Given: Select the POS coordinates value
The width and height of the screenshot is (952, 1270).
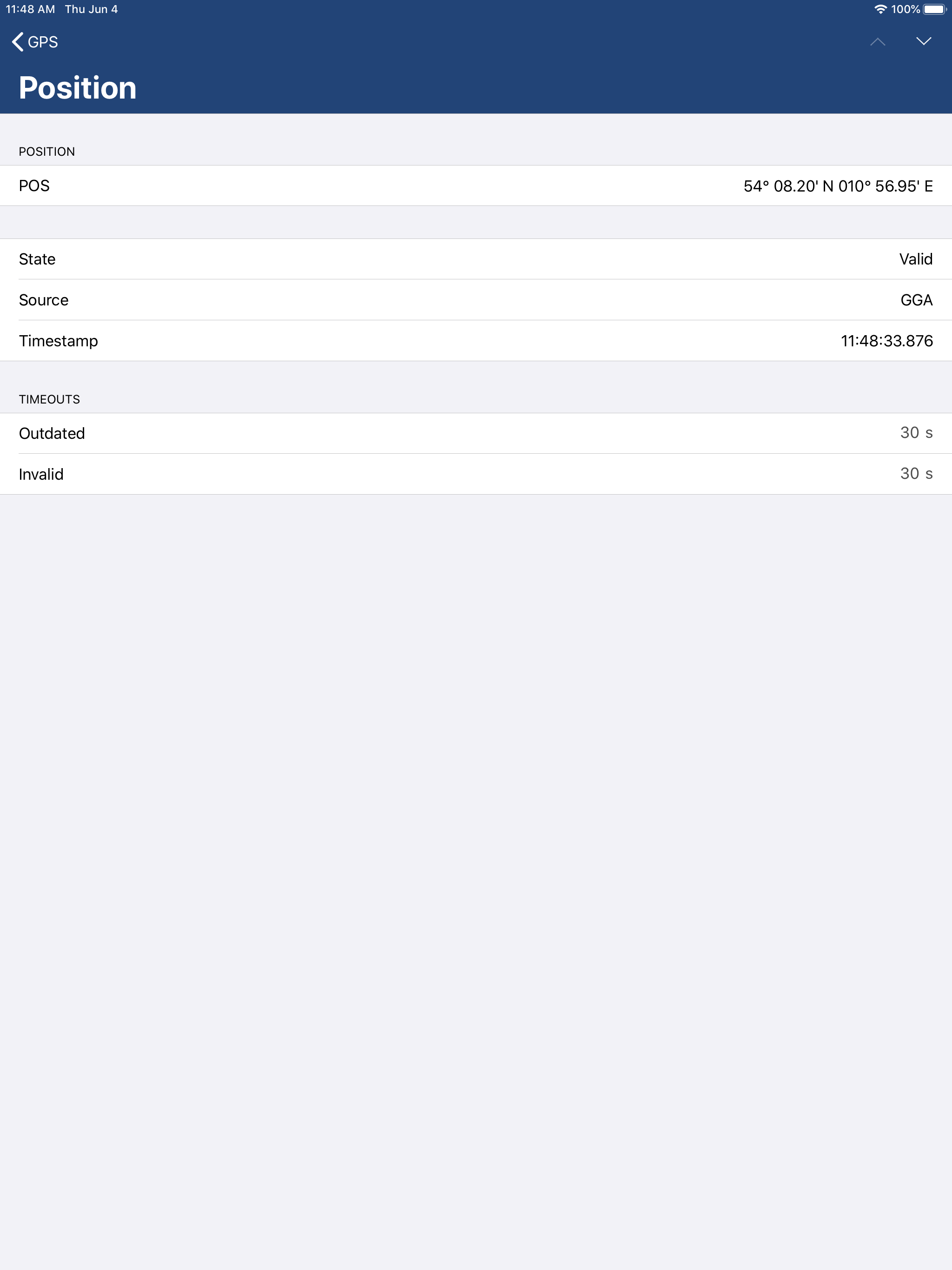Looking at the screenshot, I should (838, 185).
